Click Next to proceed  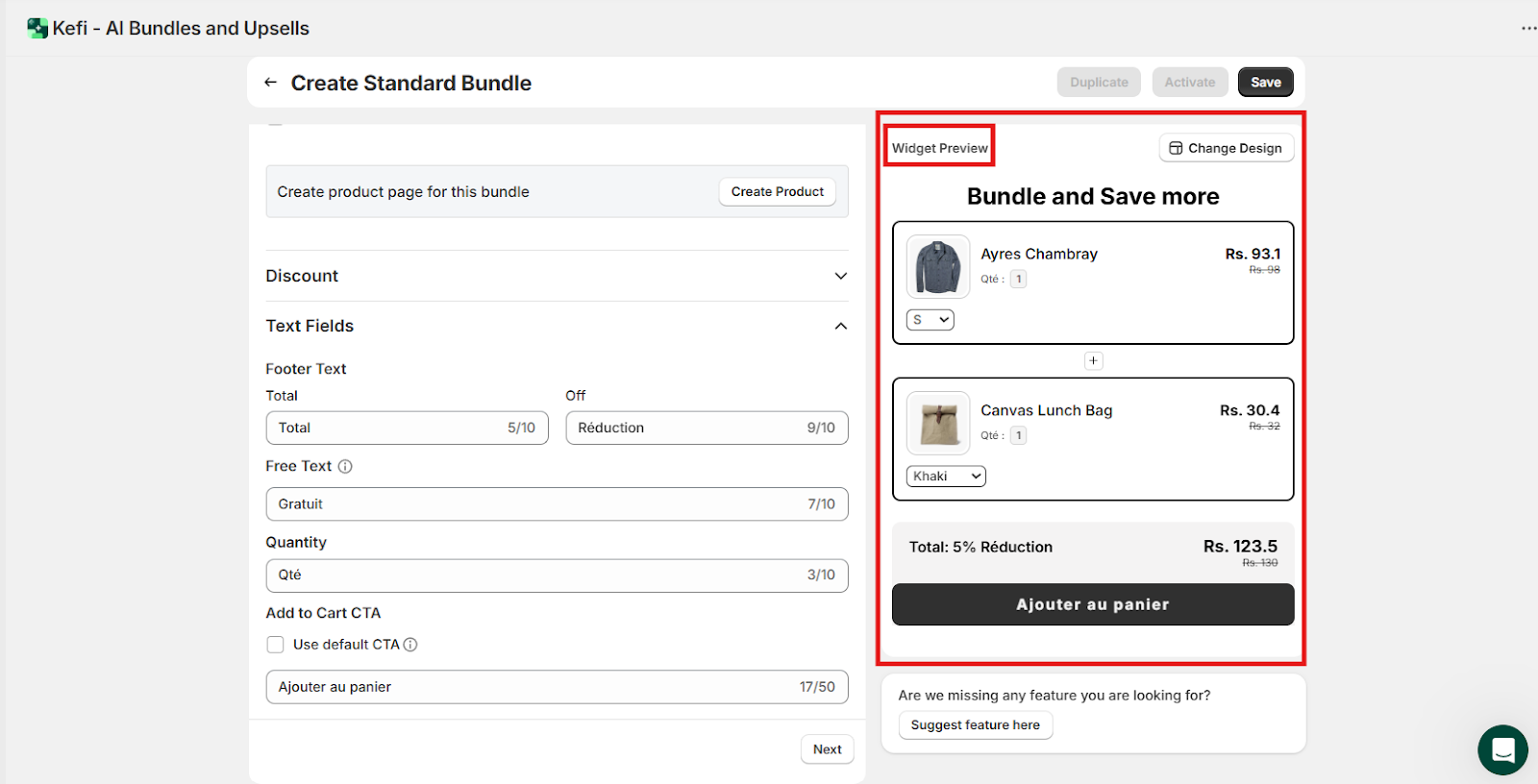(827, 749)
